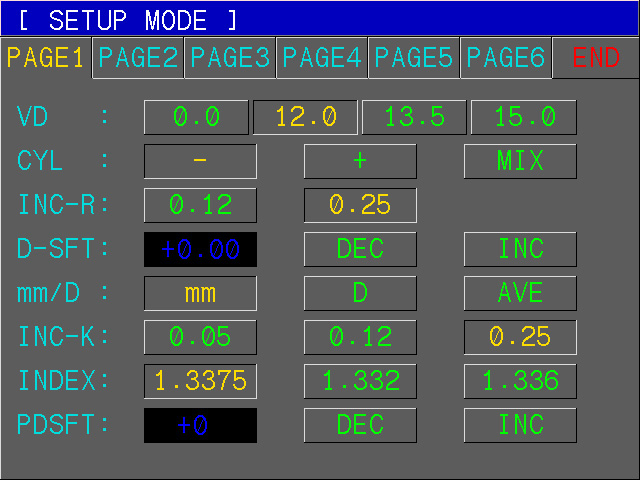Image resolution: width=640 pixels, height=480 pixels.
Task: Open the PAGE2 tab
Action: point(138,58)
